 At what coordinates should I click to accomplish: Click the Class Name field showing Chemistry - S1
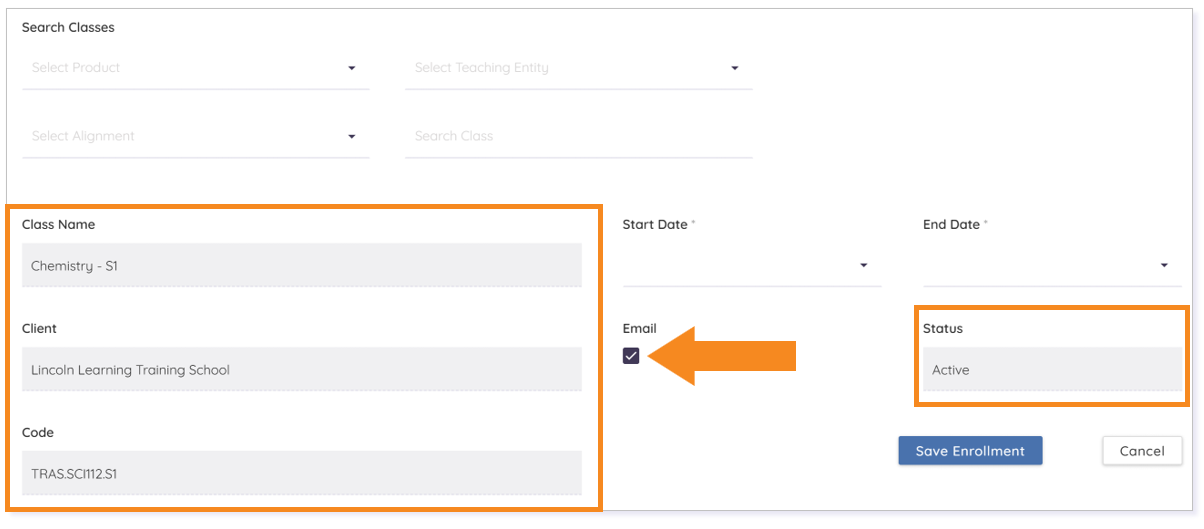tap(301, 266)
